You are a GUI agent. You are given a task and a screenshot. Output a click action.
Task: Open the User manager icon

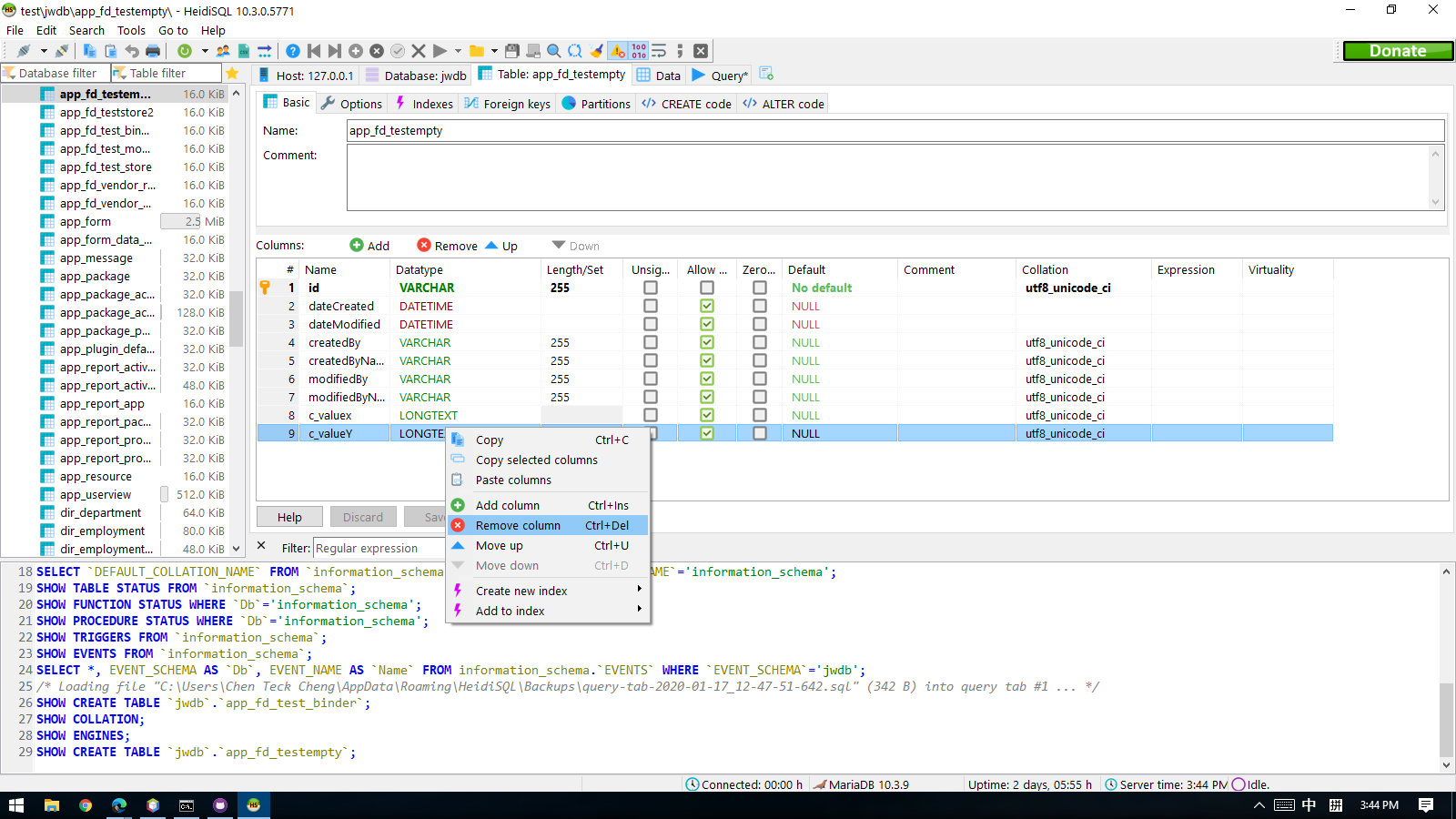pyautogui.click(x=223, y=51)
